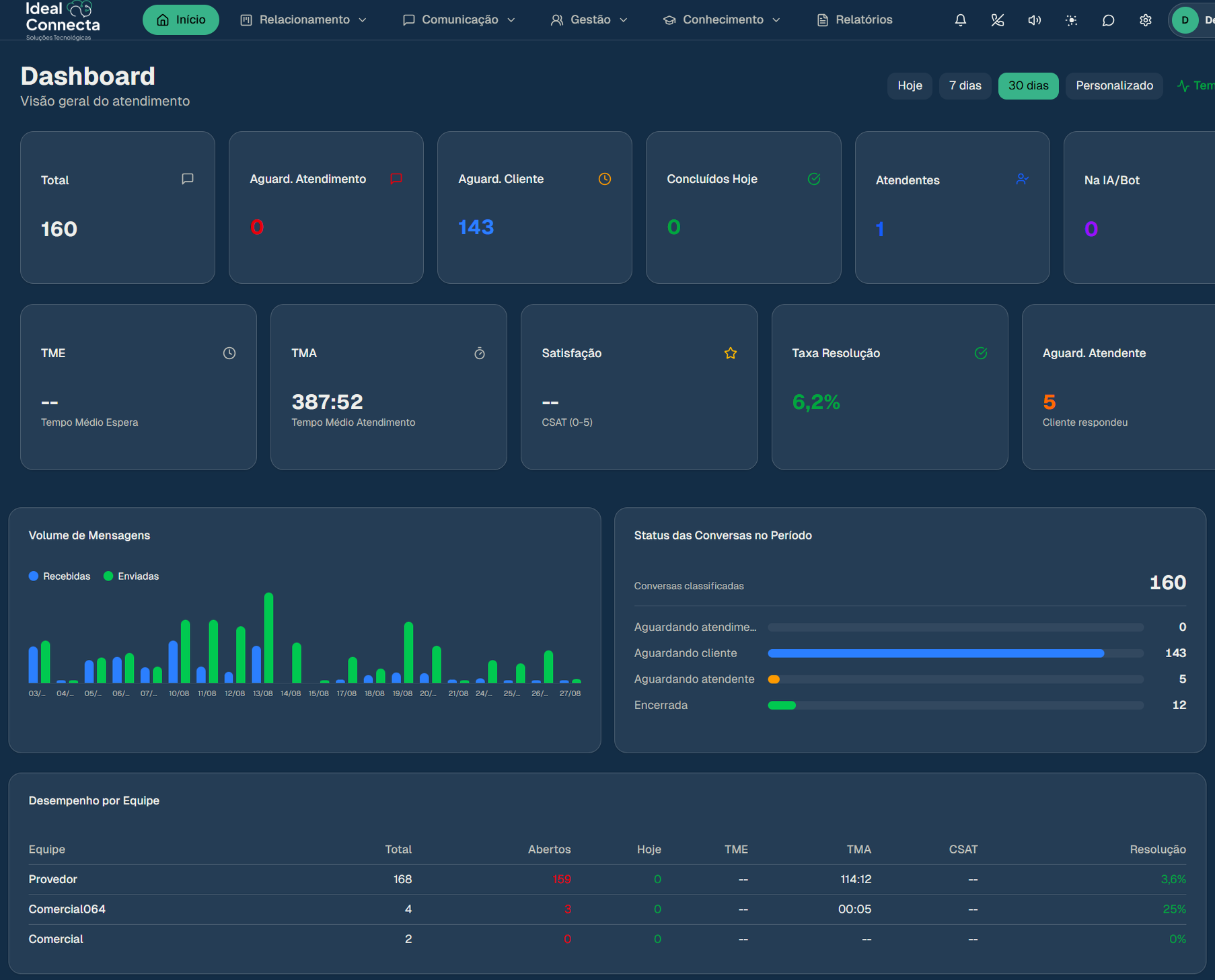Click the phone call icon in header
The height and width of the screenshot is (980, 1215).
click(997, 20)
